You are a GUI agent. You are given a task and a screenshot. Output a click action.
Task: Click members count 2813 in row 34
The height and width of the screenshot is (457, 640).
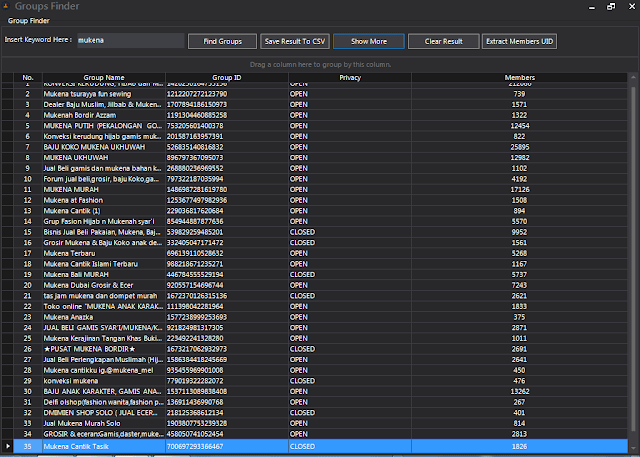tap(519, 434)
